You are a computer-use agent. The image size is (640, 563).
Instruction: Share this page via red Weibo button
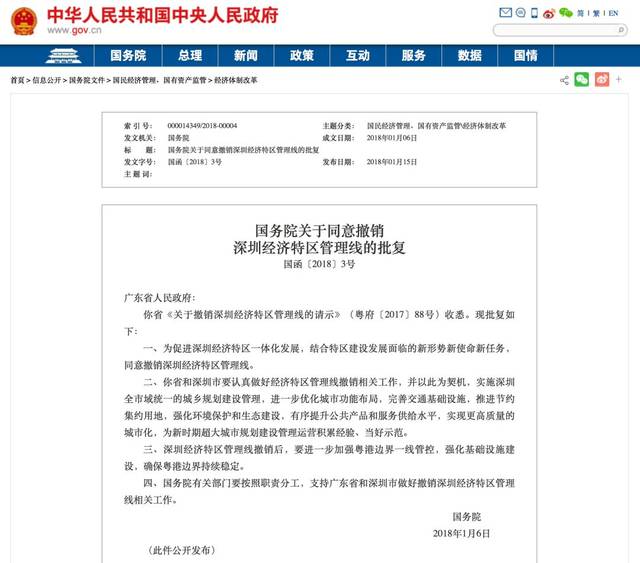602,79
